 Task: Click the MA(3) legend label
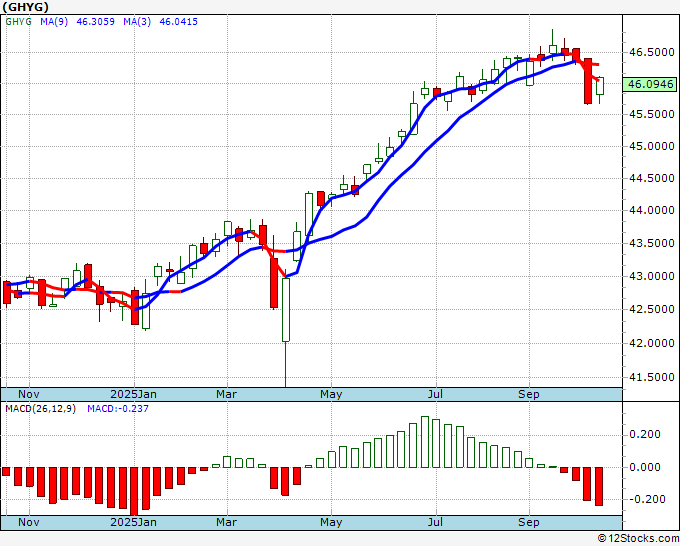(x=137, y=21)
